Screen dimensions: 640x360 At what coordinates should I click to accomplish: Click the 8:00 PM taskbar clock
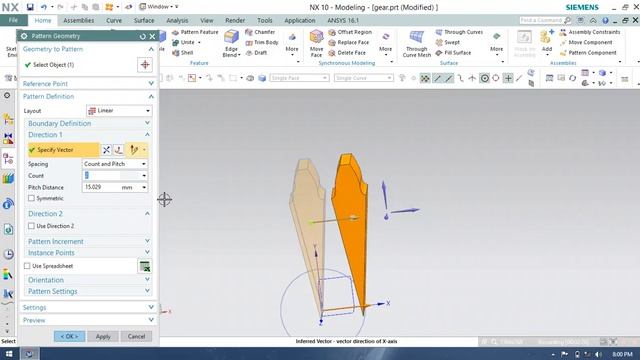(622, 354)
